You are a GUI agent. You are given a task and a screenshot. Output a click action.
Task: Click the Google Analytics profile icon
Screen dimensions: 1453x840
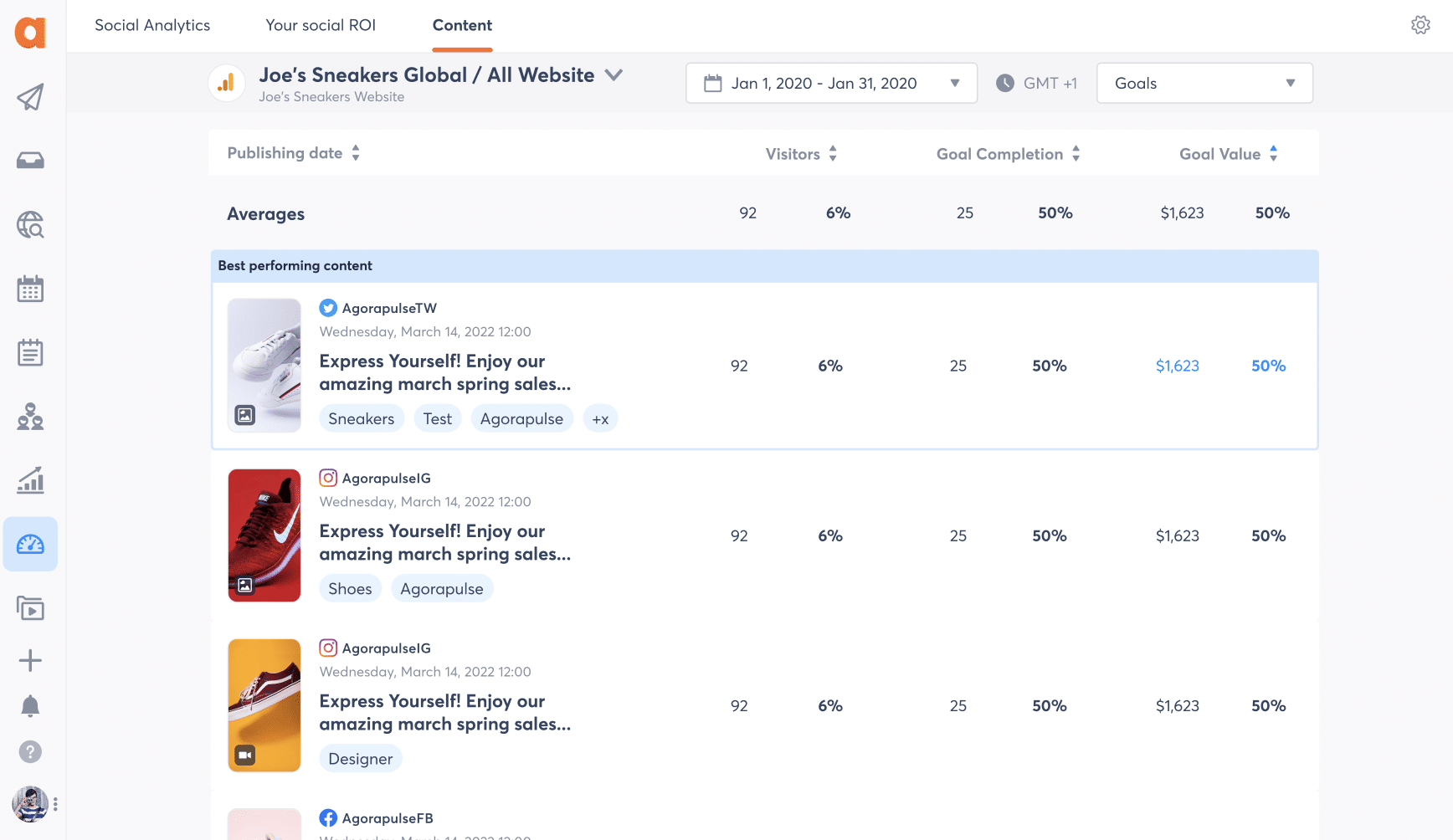[226, 83]
